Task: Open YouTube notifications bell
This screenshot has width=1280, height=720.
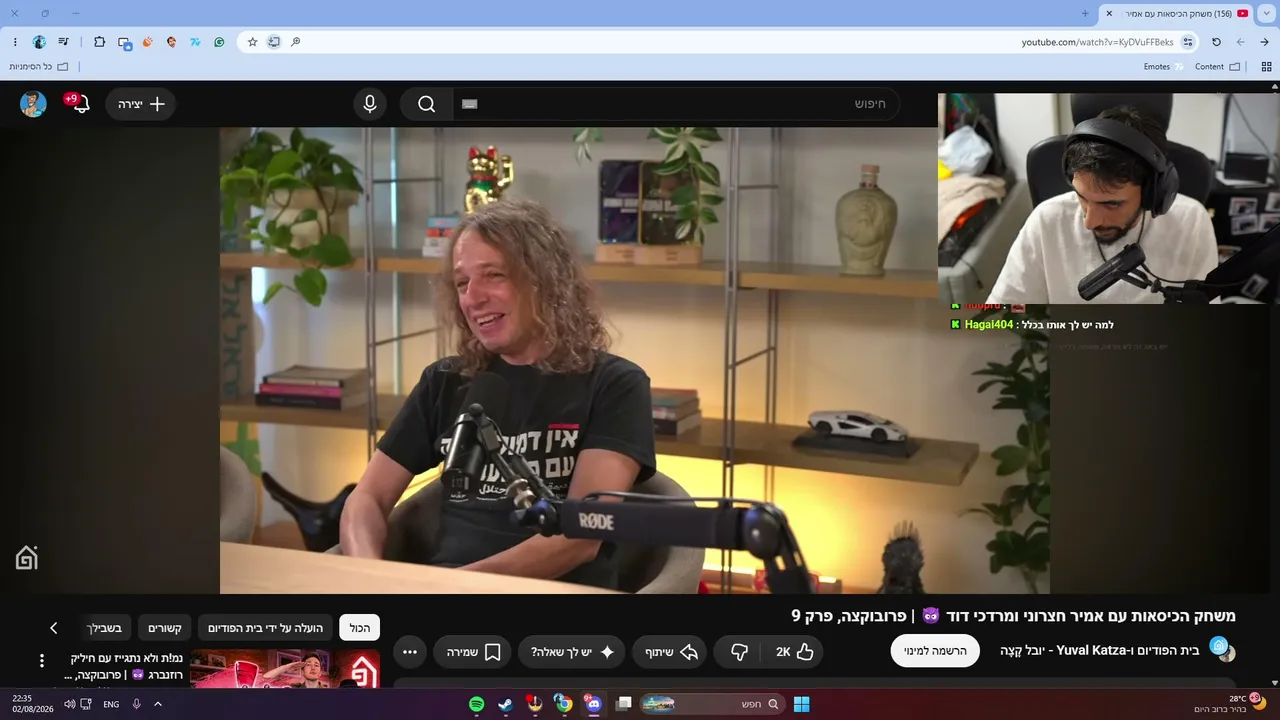Action: click(x=81, y=104)
